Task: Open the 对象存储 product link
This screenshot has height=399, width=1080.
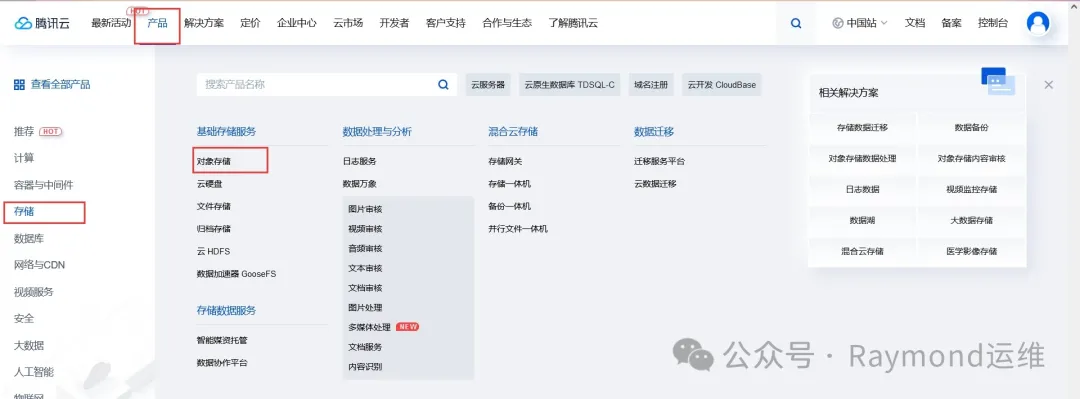Action: coord(214,161)
